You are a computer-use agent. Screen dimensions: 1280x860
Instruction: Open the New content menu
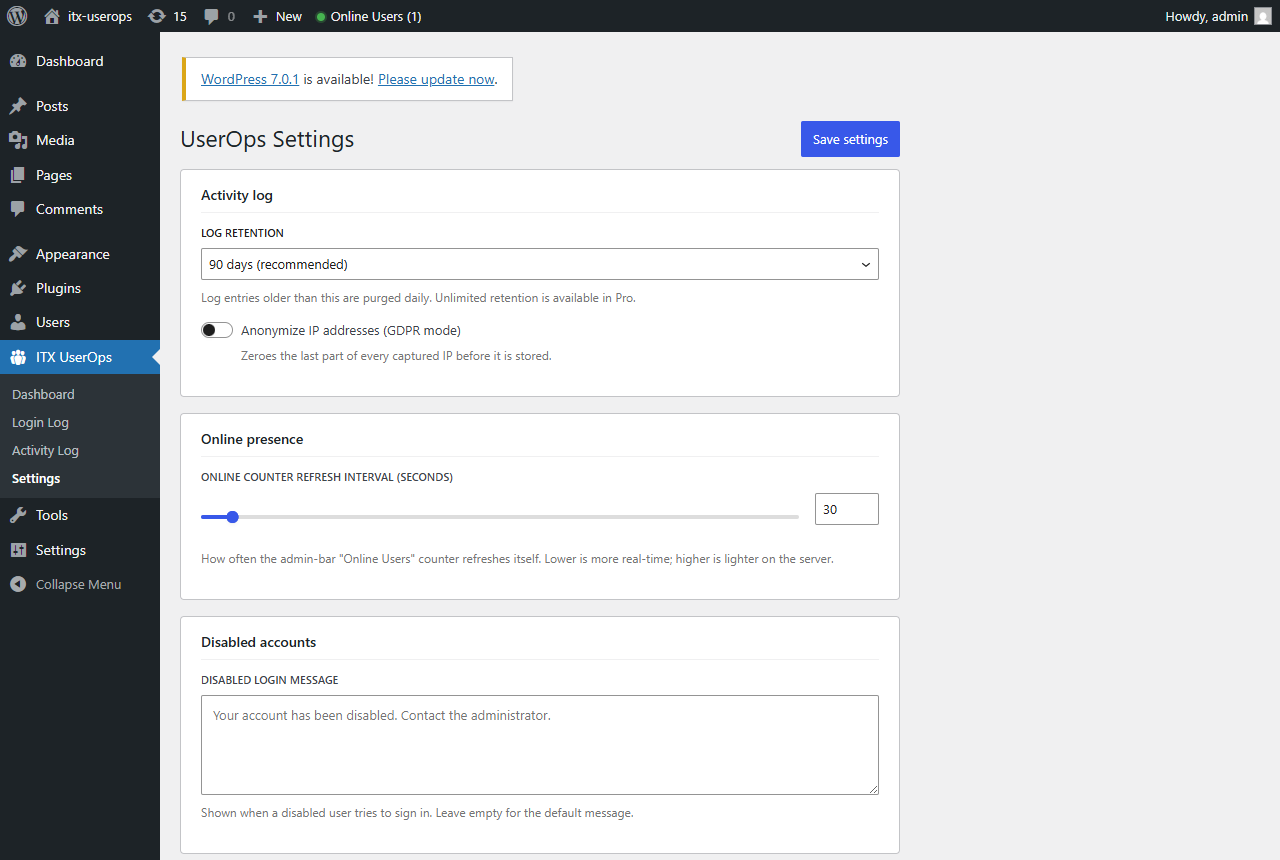pos(277,16)
